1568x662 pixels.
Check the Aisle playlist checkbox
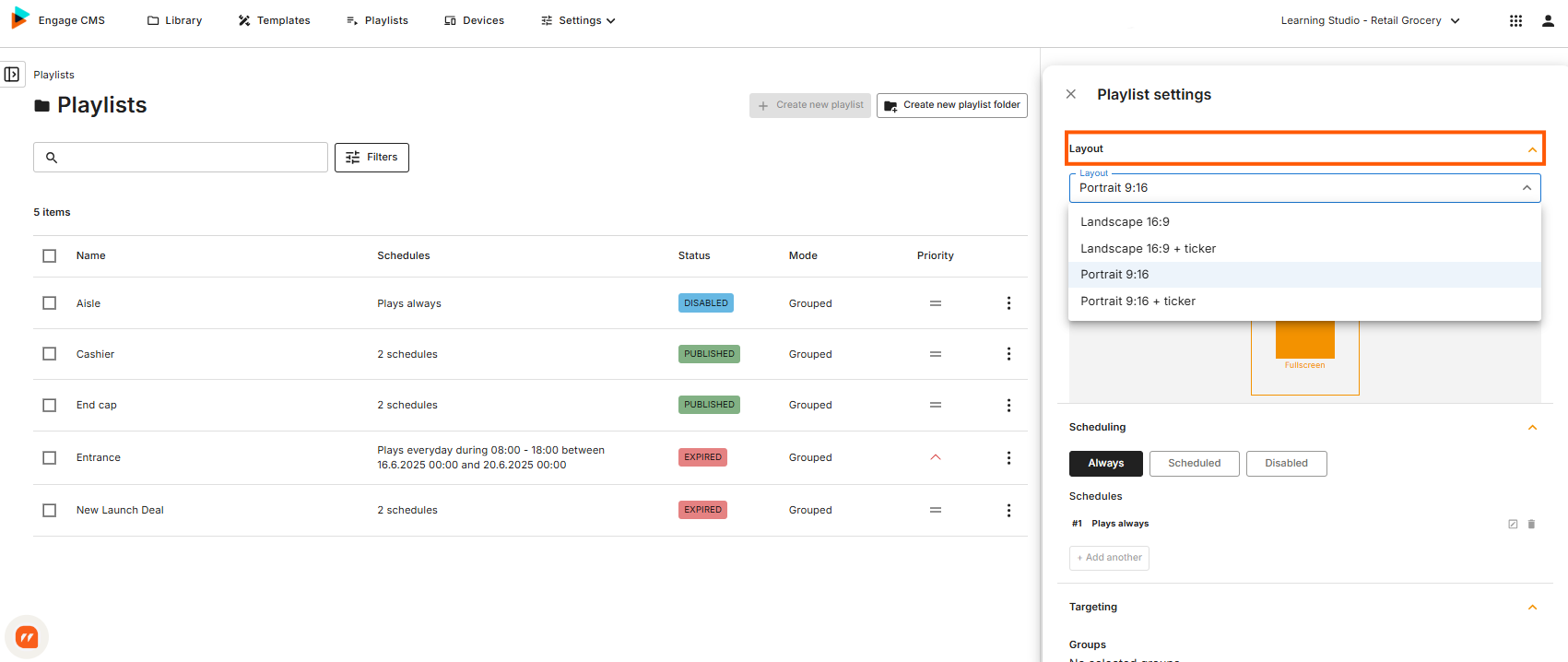pos(50,303)
